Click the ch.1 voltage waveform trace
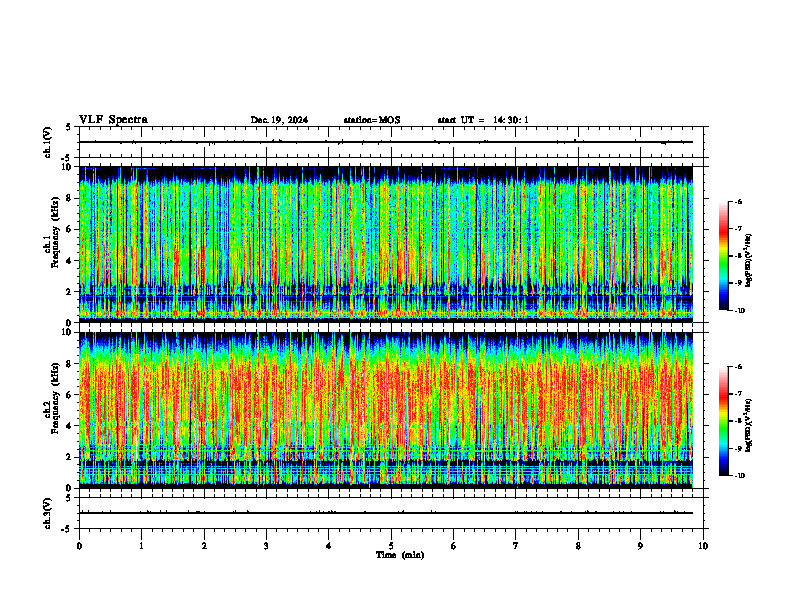This screenshot has height=612, width=792. click(386, 142)
